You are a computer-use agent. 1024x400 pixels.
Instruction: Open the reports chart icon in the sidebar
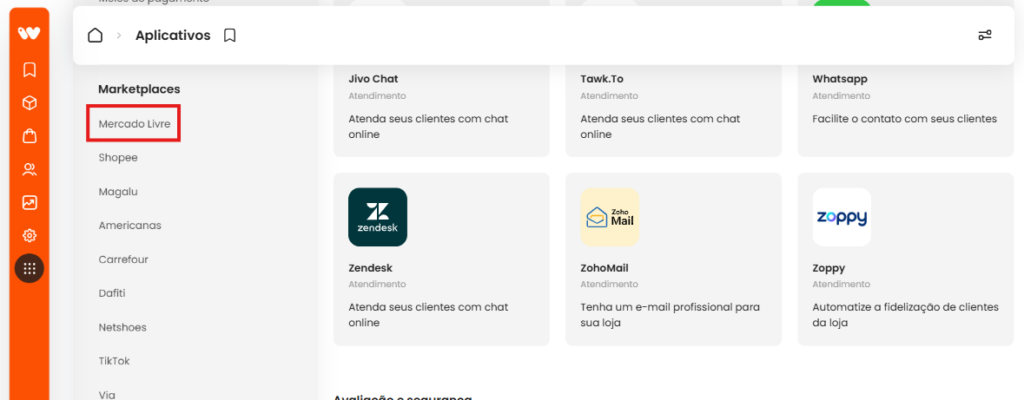(29, 203)
